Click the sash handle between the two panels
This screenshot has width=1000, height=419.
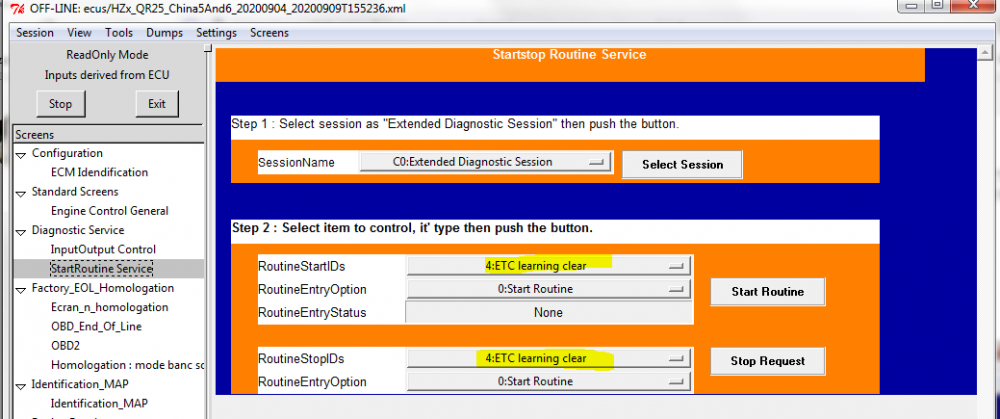(208, 48)
